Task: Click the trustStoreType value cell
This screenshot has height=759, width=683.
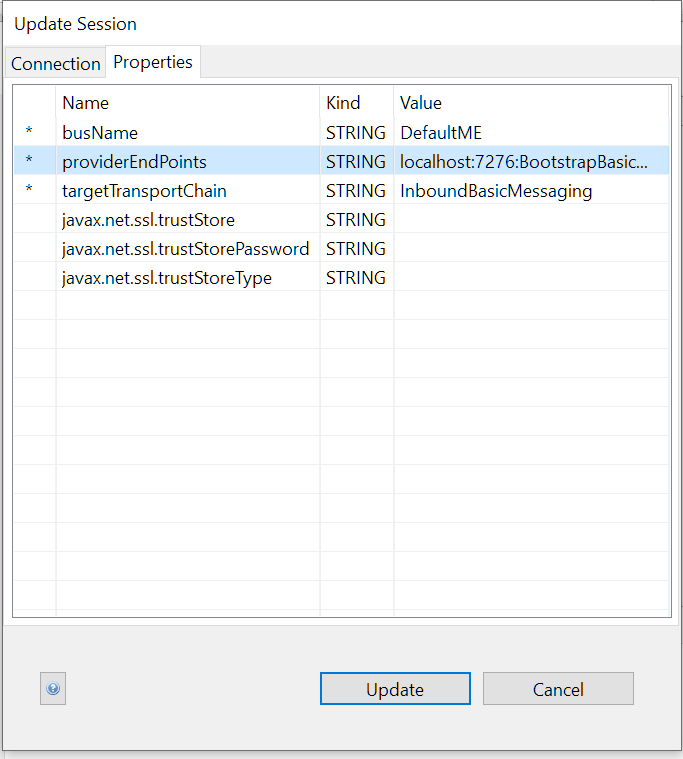Action: pyautogui.click(x=530, y=278)
